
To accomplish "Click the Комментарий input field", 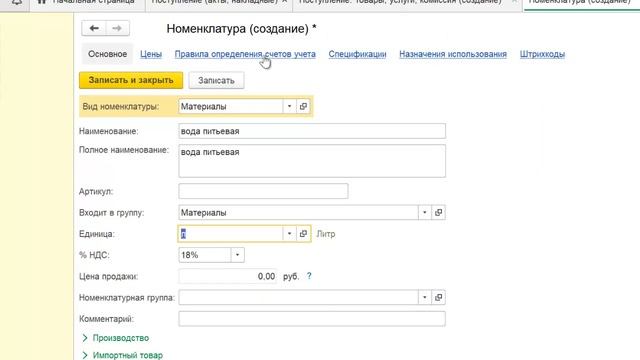I will [312, 319].
